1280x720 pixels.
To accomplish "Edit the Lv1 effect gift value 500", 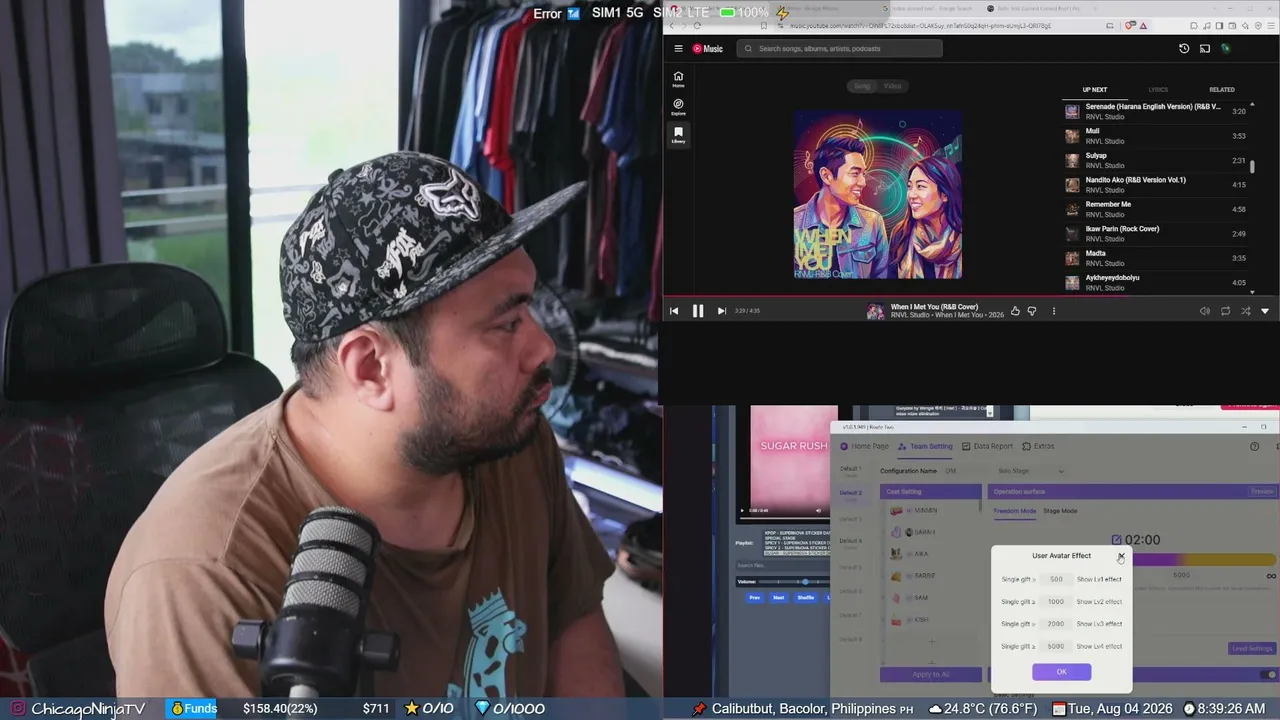I will click(x=1056, y=579).
